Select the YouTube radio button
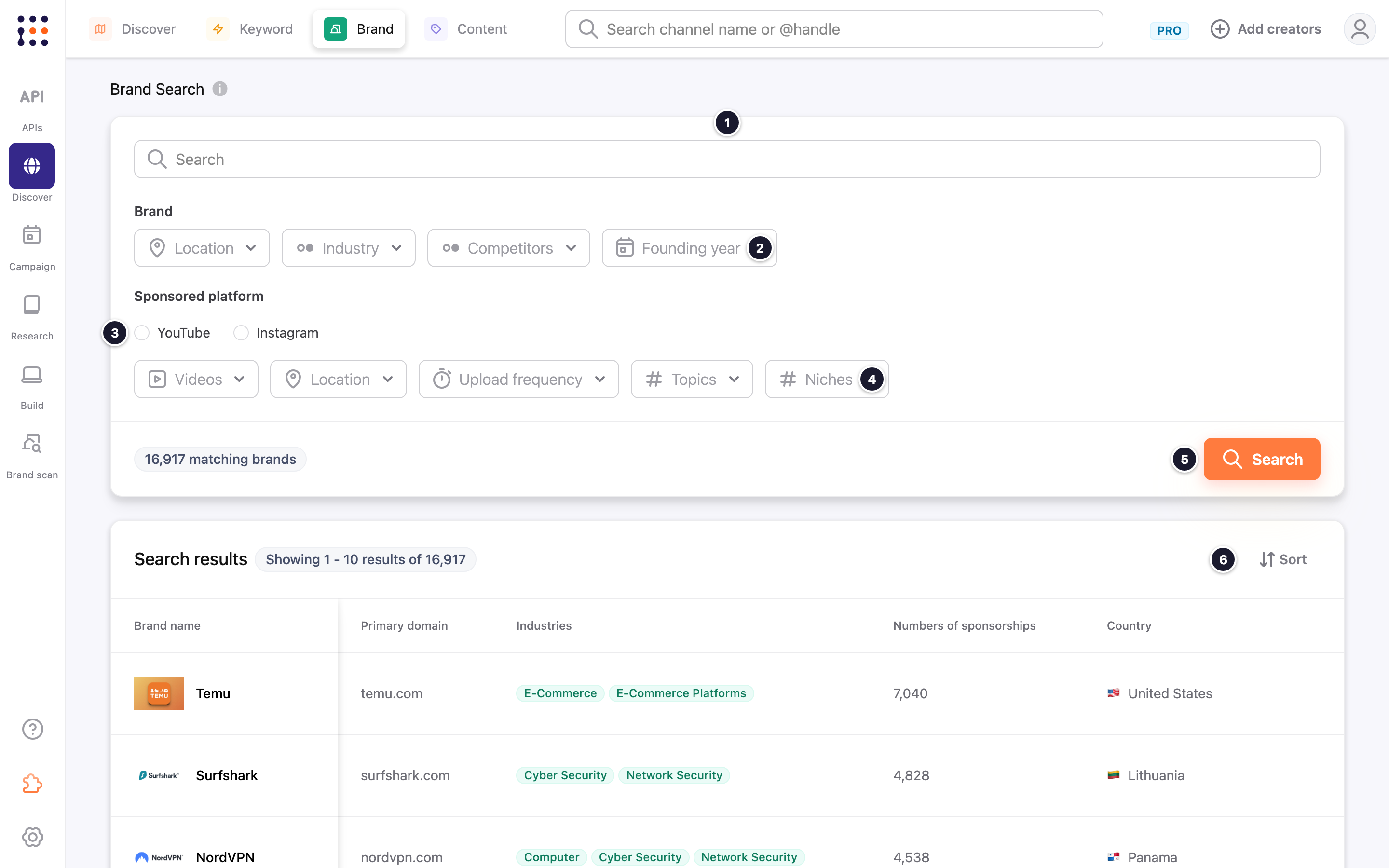1389x868 pixels. tap(142, 333)
